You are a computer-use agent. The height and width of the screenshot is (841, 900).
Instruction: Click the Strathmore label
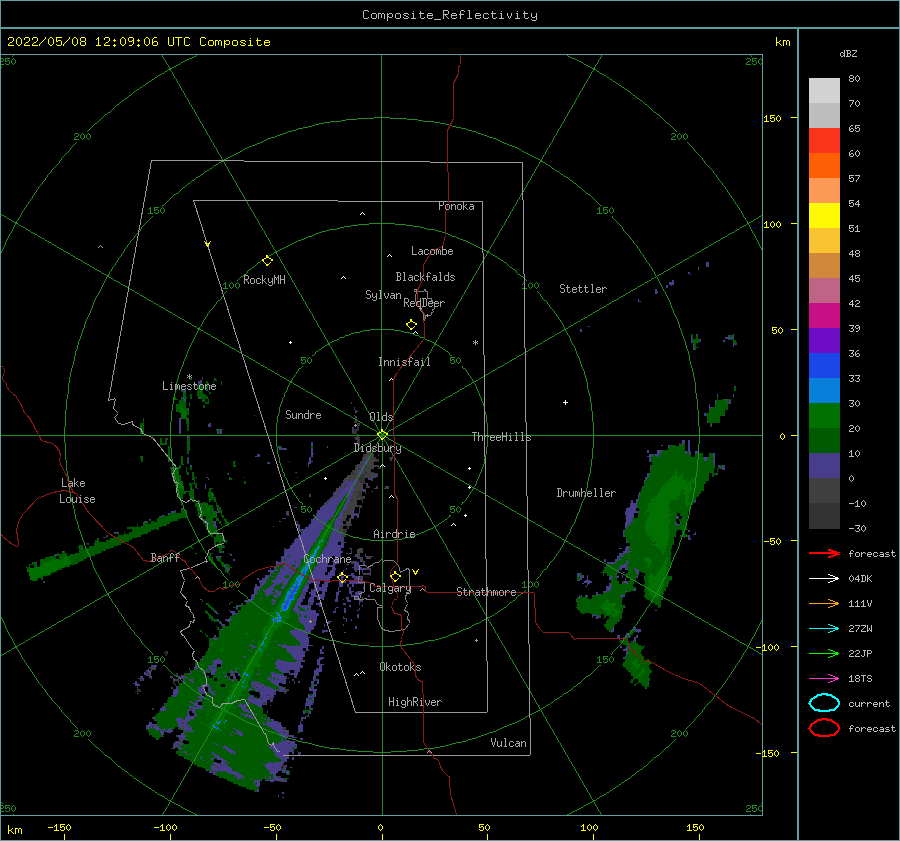coord(486,592)
